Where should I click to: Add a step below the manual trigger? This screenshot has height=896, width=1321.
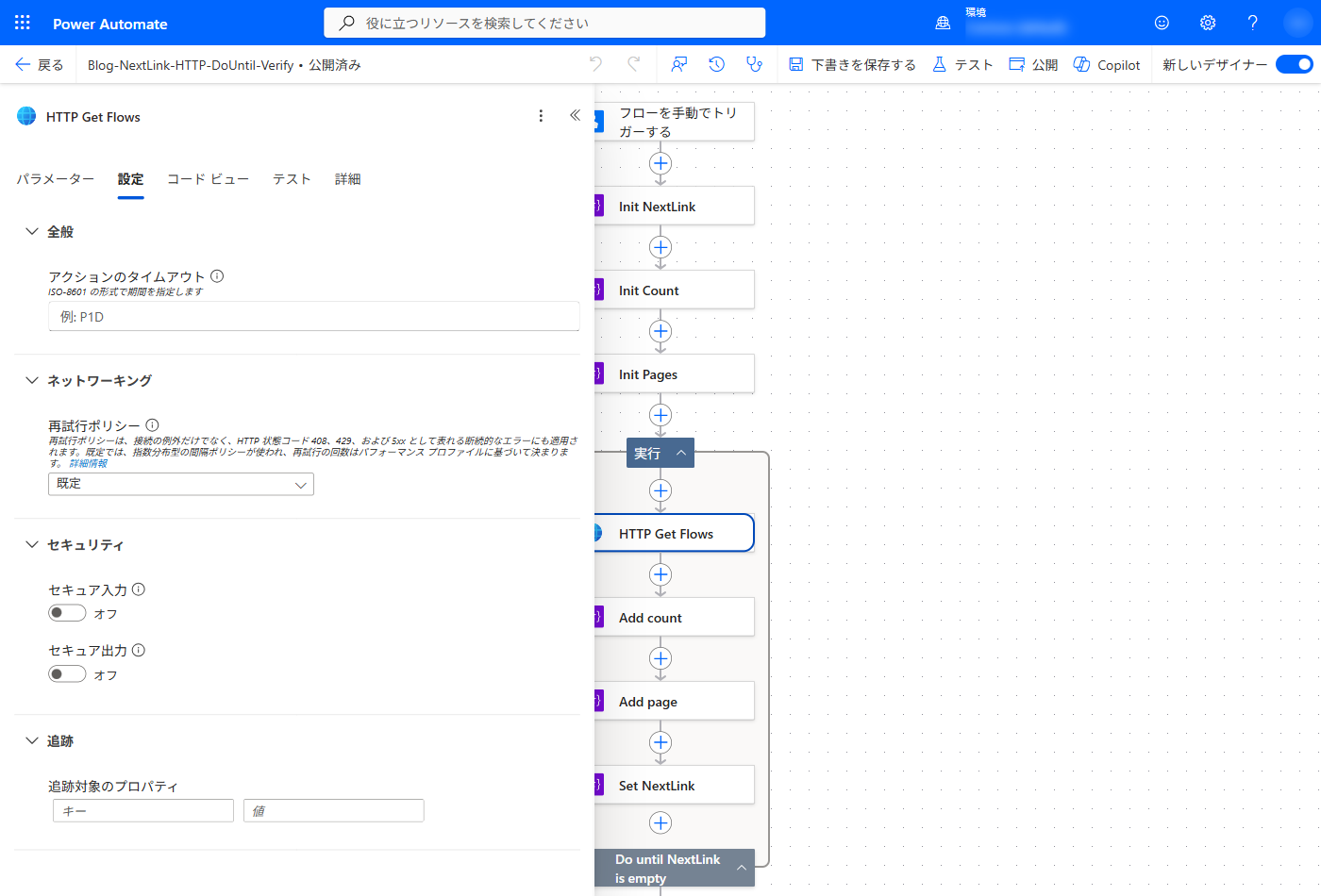[x=660, y=163]
